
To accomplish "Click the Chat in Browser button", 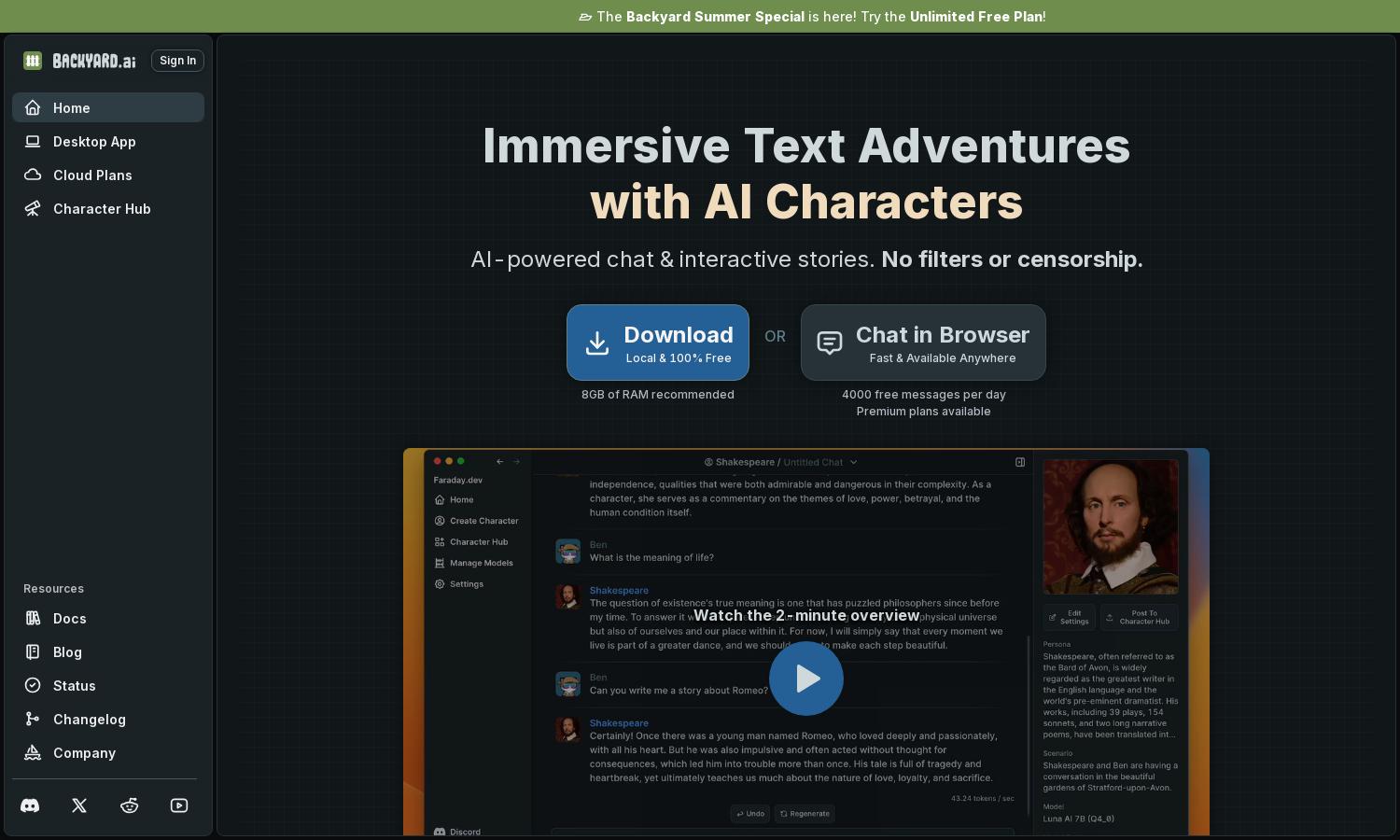I will click(x=923, y=343).
